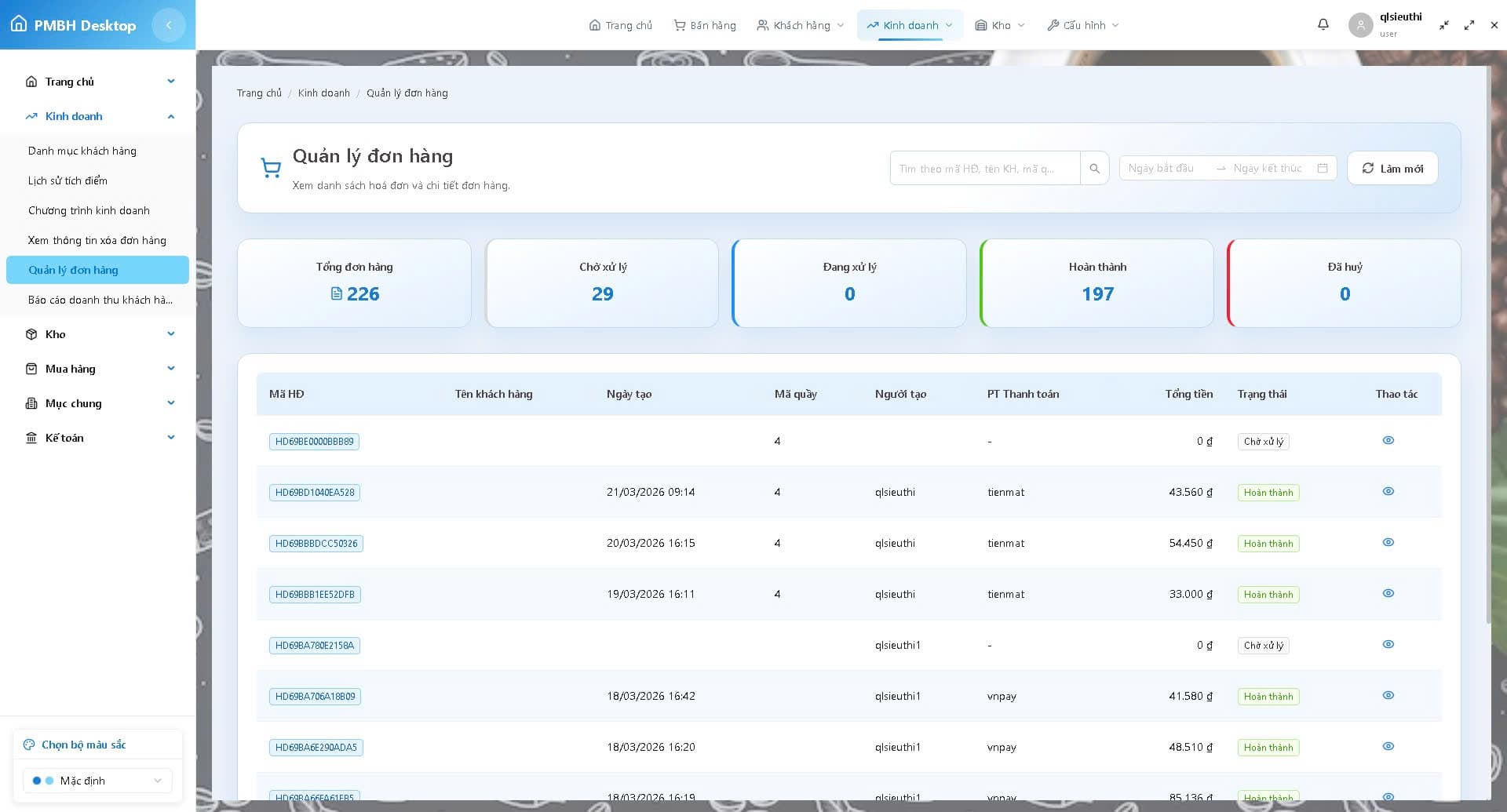Click the shopping bag icon beside Quản lý đơn hàng

coord(271,167)
